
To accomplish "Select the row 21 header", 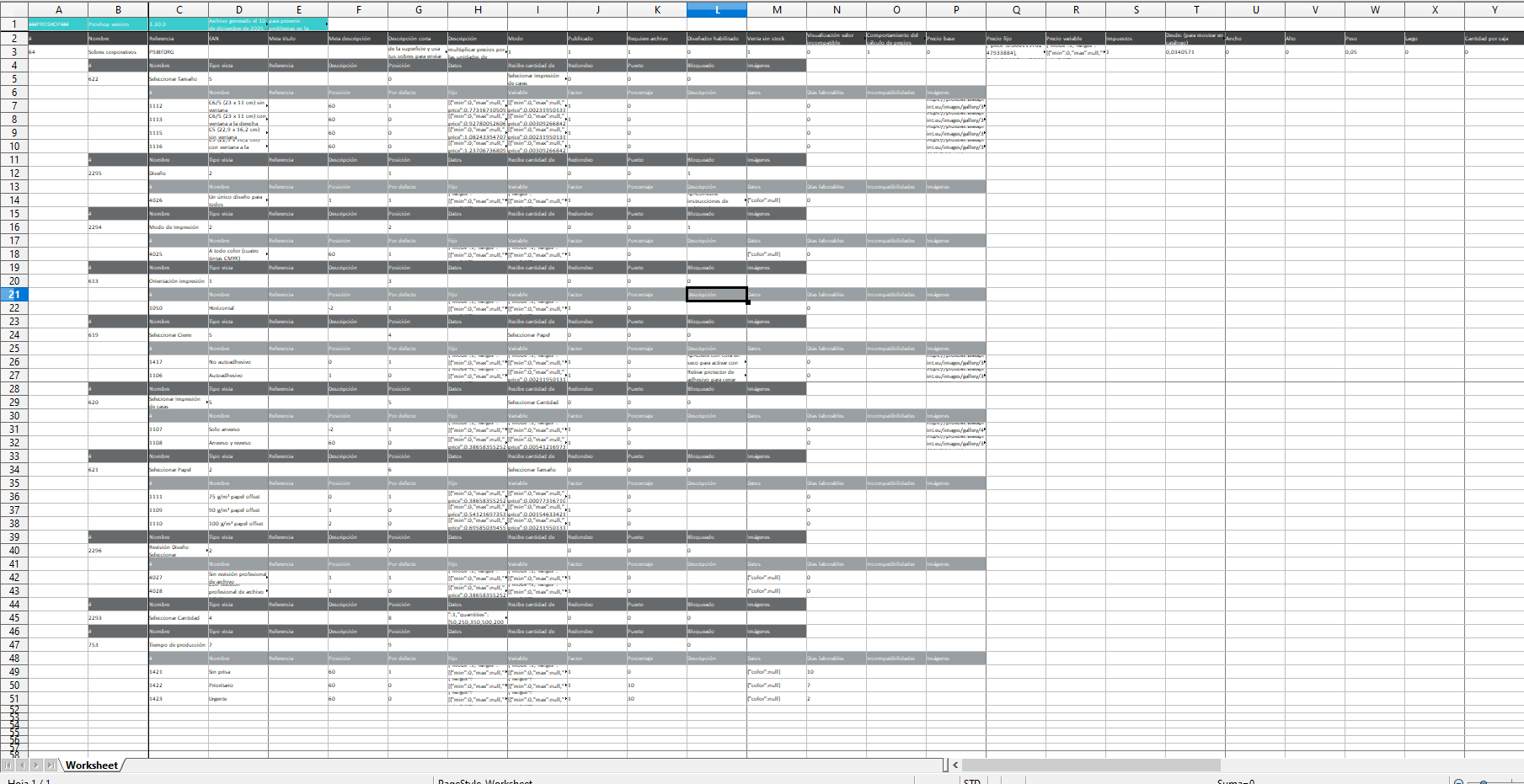I will [x=13, y=295].
